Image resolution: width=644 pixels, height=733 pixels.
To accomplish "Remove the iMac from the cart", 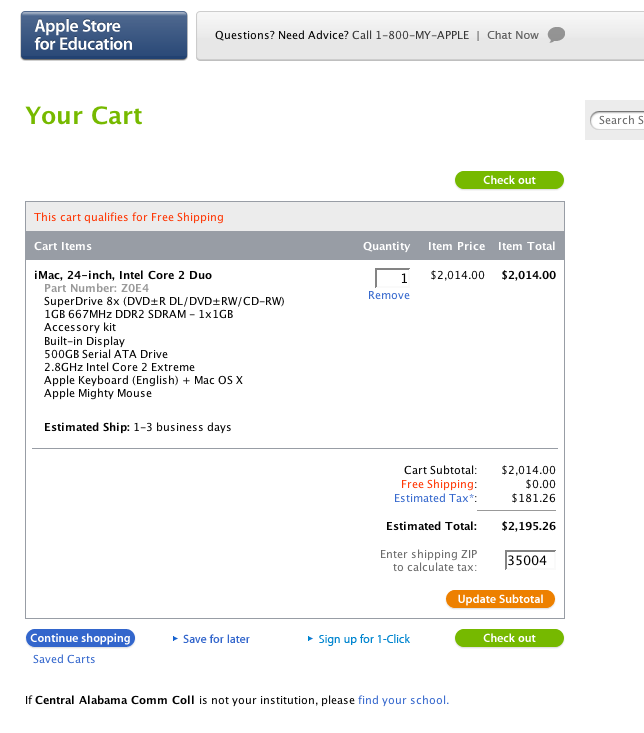I will 389,295.
